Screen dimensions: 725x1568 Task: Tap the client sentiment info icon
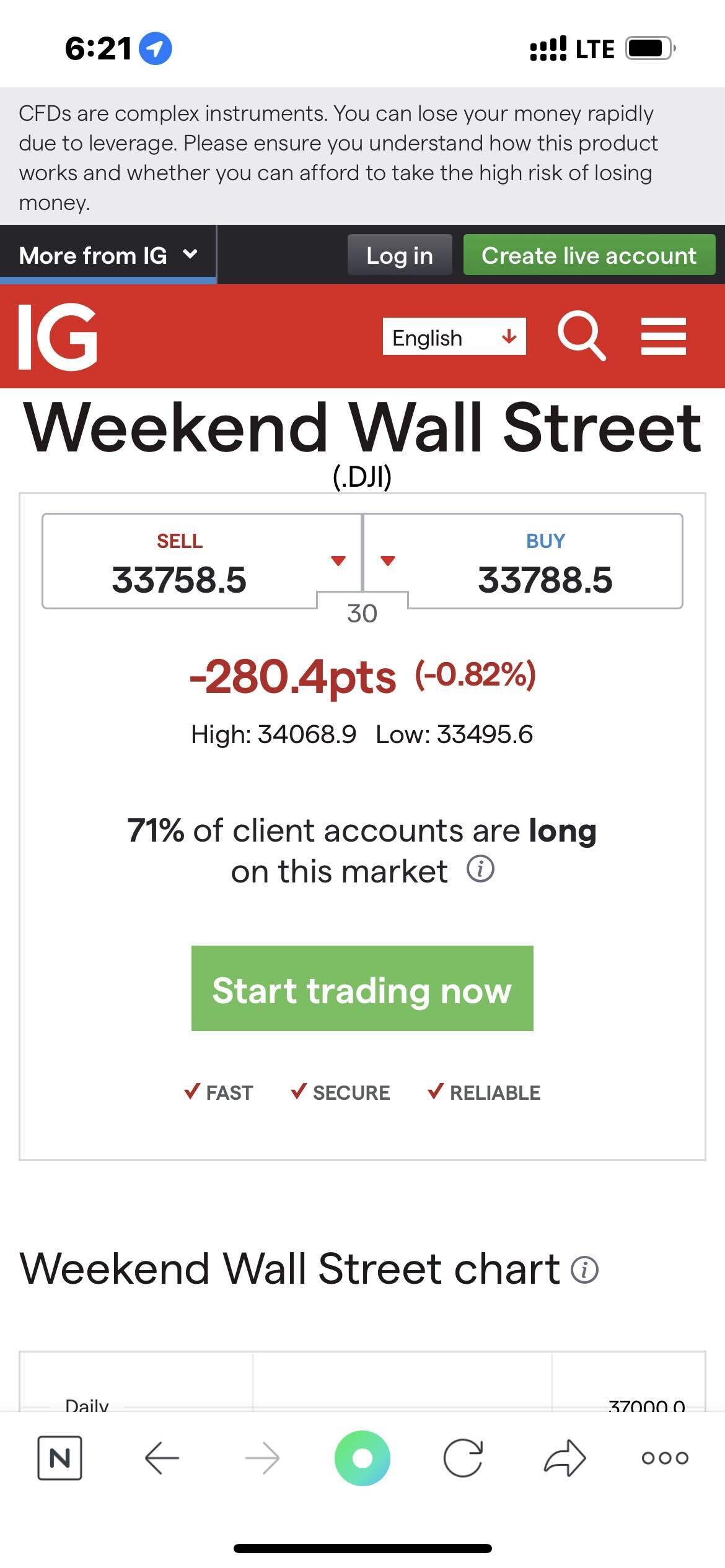(x=480, y=869)
